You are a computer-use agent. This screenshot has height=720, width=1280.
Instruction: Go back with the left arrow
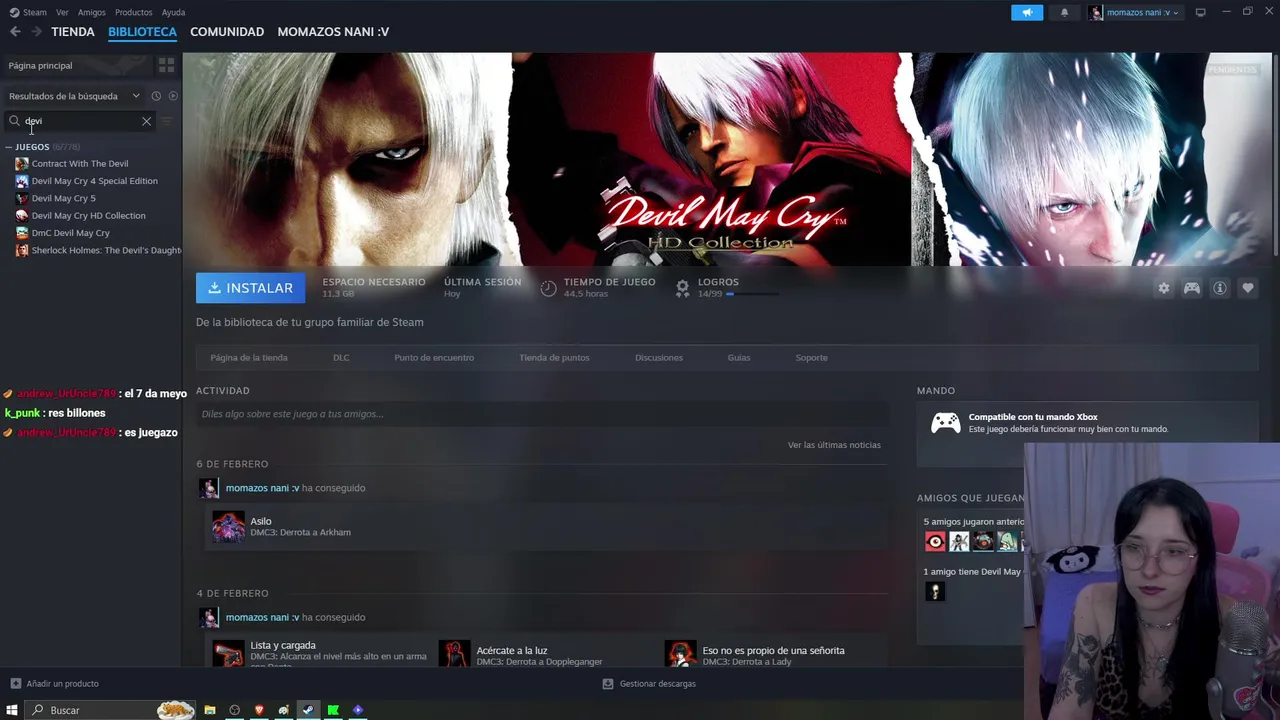(x=15, y=32)
